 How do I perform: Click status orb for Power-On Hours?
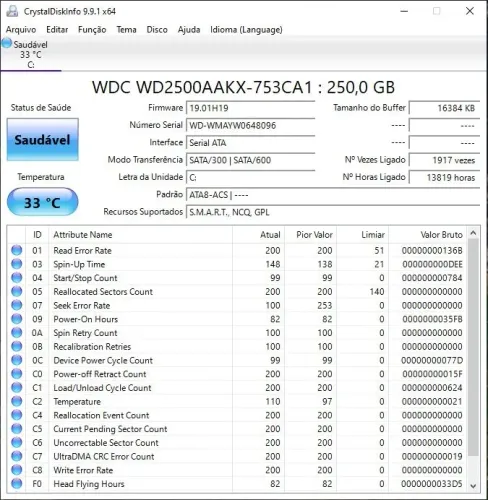[x=17, y=319]
